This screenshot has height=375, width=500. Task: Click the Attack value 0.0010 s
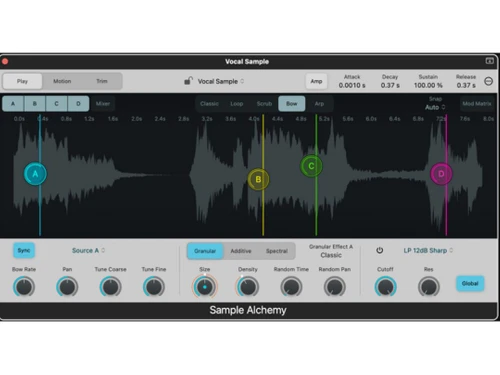(352, 85)
